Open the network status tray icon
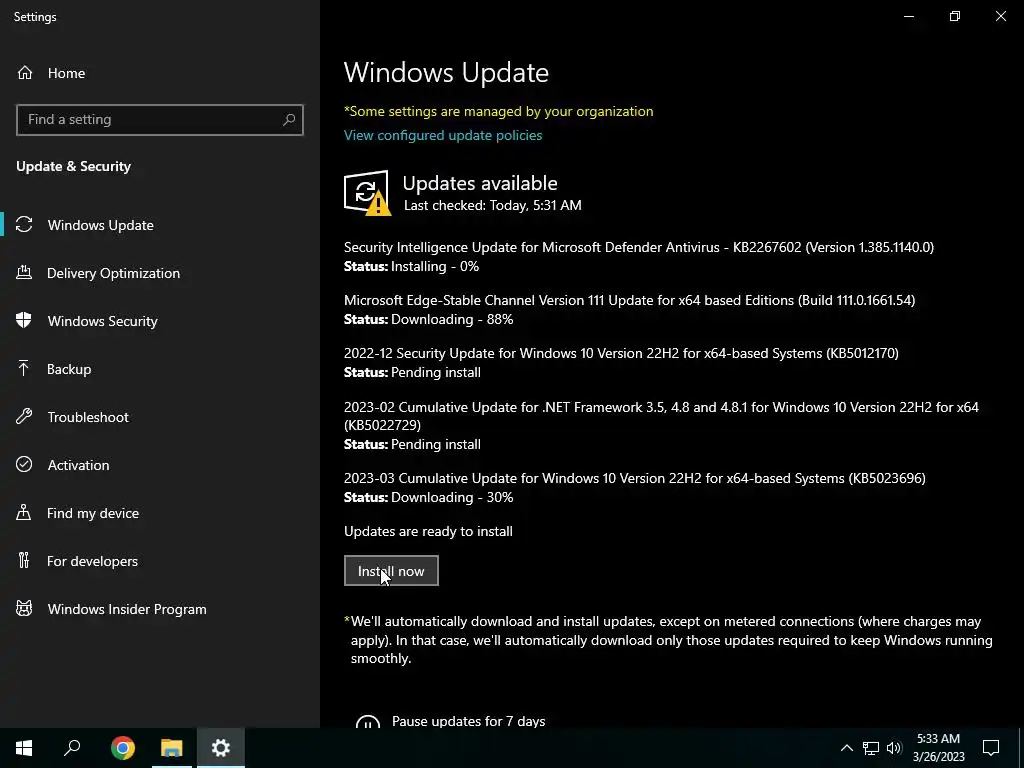The width and height of the screenshot is (1024, 768). pyautogui.click(x=871, y=748)
